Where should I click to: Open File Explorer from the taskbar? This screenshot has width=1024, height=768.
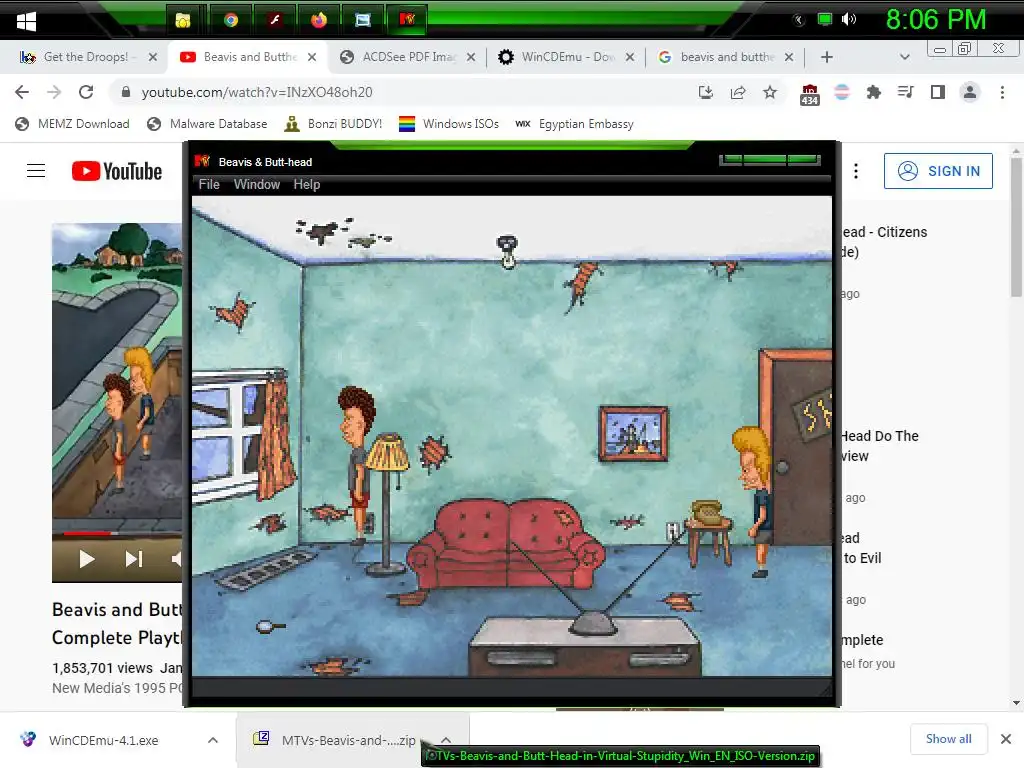coord(183,20)
